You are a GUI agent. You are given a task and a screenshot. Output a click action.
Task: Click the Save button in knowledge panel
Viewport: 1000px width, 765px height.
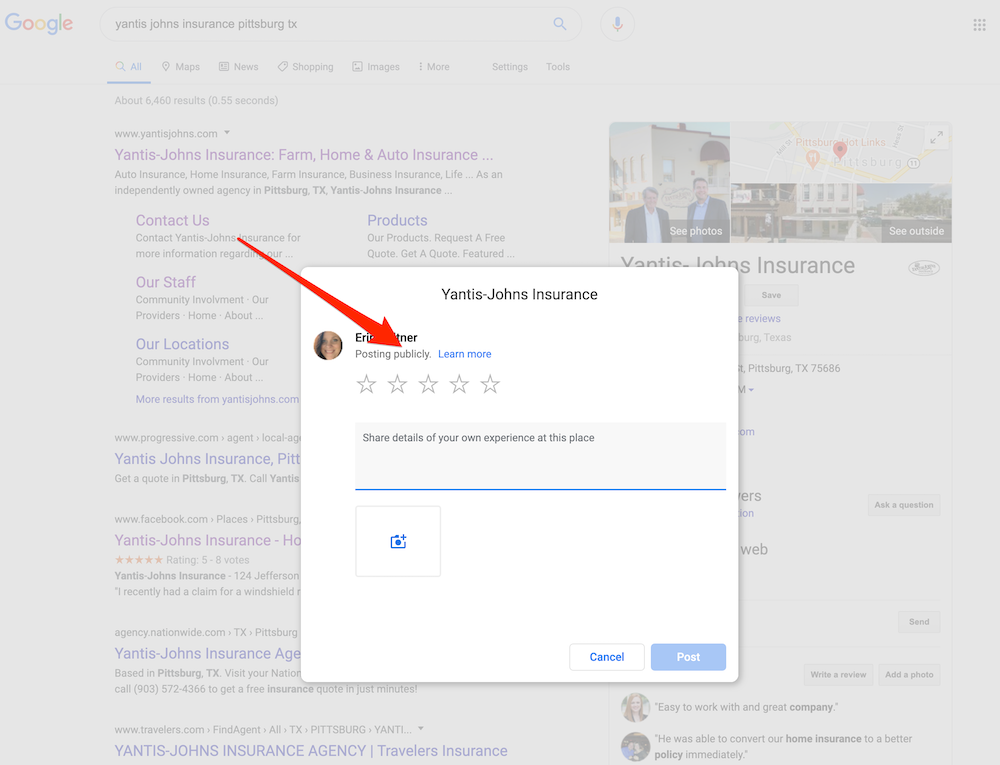click(x=770, y=295)
